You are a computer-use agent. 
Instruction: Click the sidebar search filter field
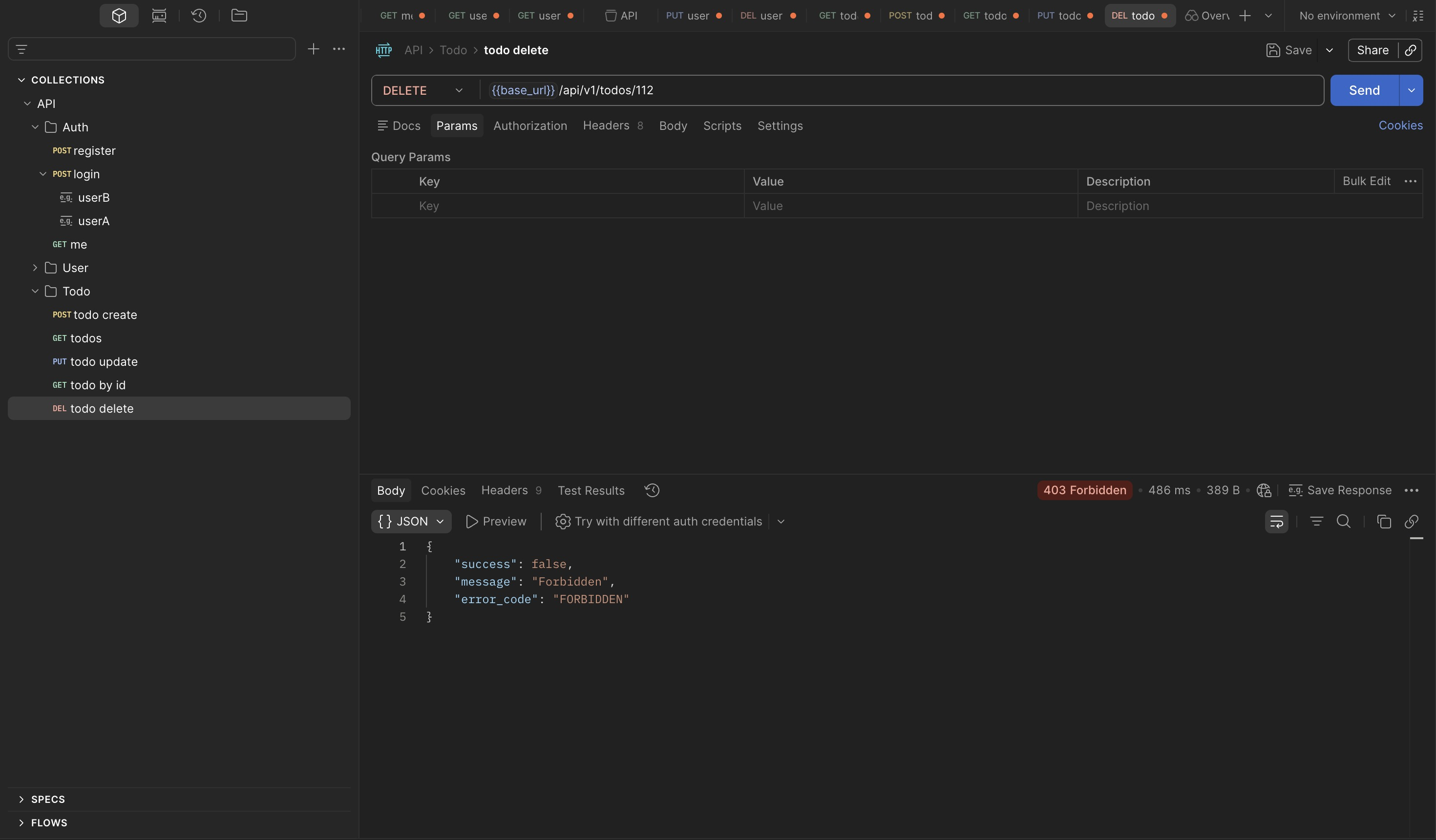[x=151, y=49]
